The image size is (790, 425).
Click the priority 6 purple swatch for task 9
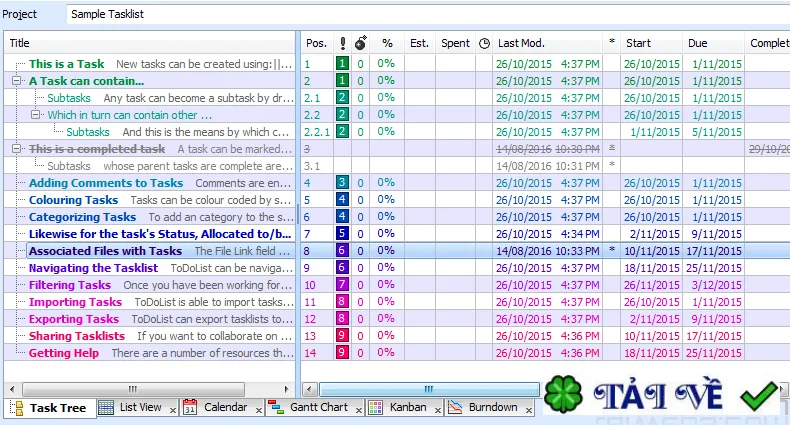(342, 267)
